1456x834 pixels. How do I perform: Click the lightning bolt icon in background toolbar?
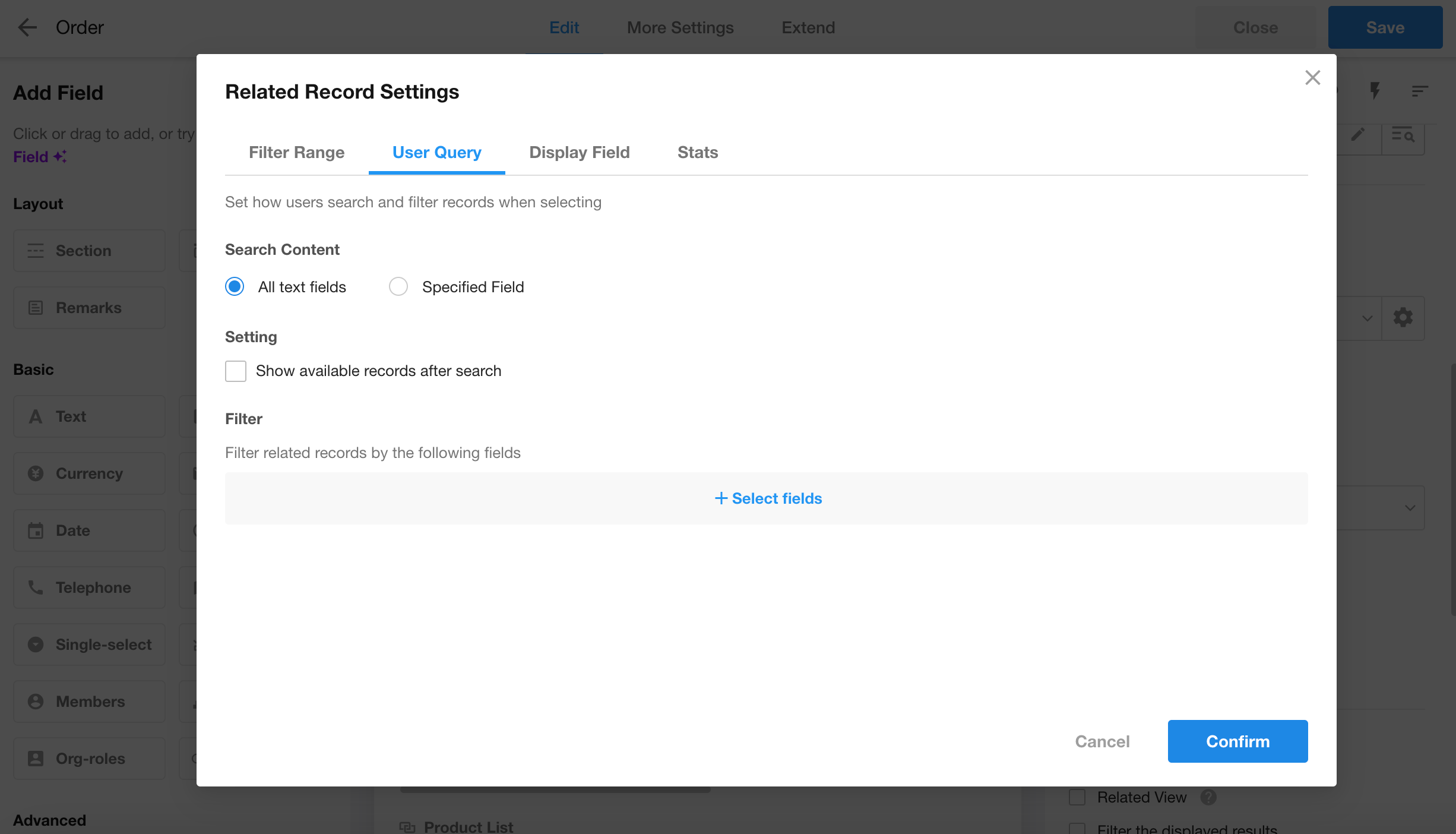1375,91
